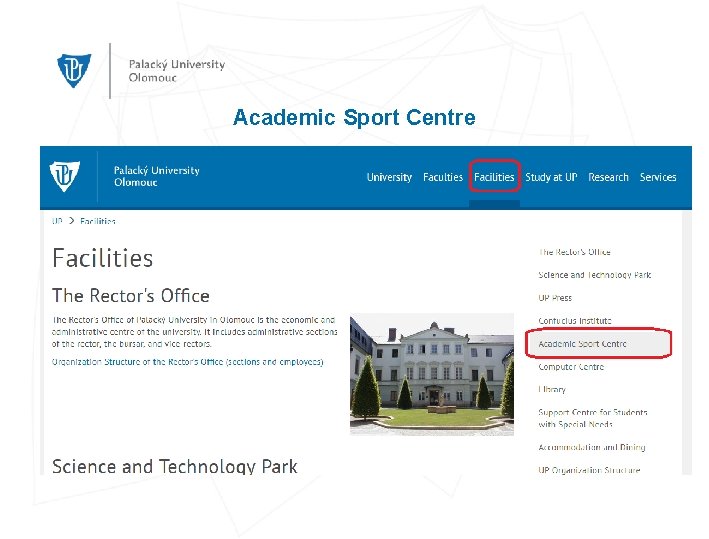Open the Study at UP menu
The height and width of the screenshot is (539, 709).
[551, 177]
